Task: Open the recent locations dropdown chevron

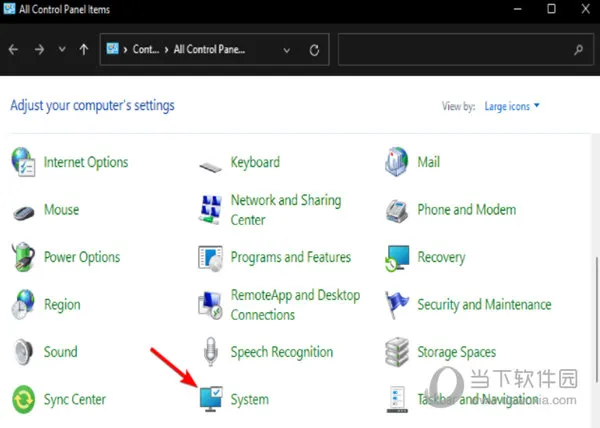Action: pos(62,49)
